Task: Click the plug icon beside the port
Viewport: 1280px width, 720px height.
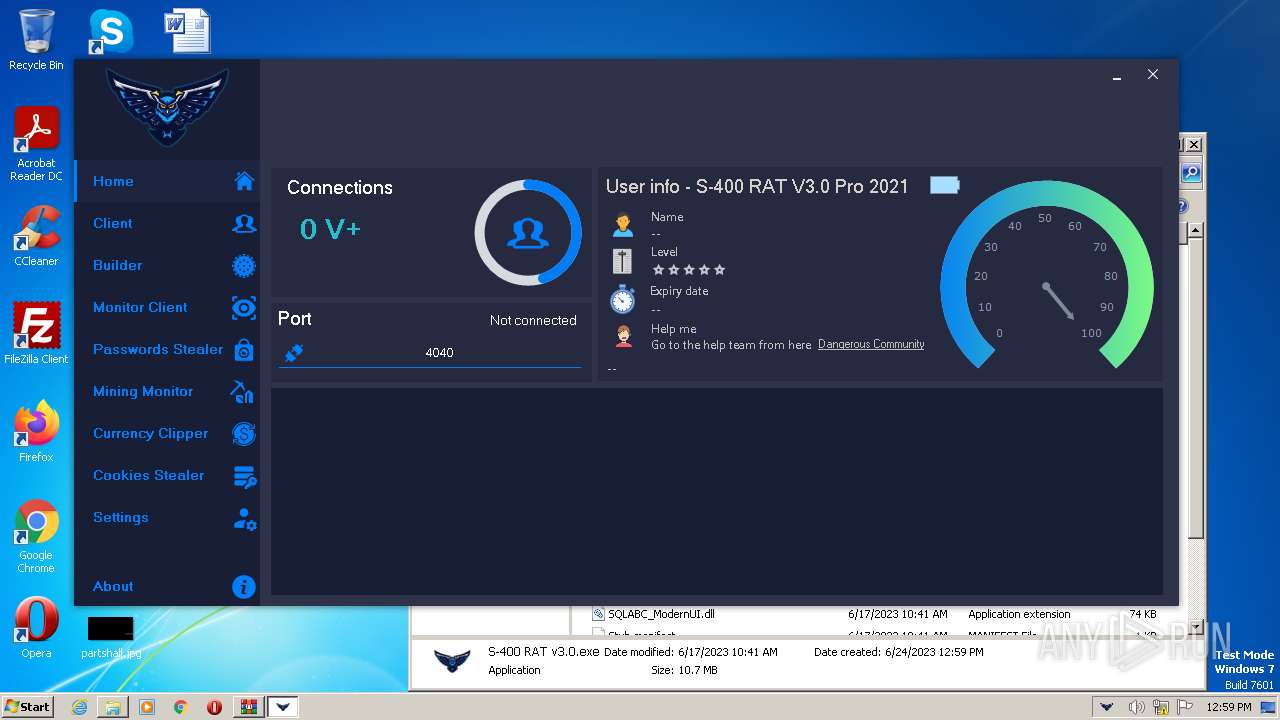Action: point(294,352)
